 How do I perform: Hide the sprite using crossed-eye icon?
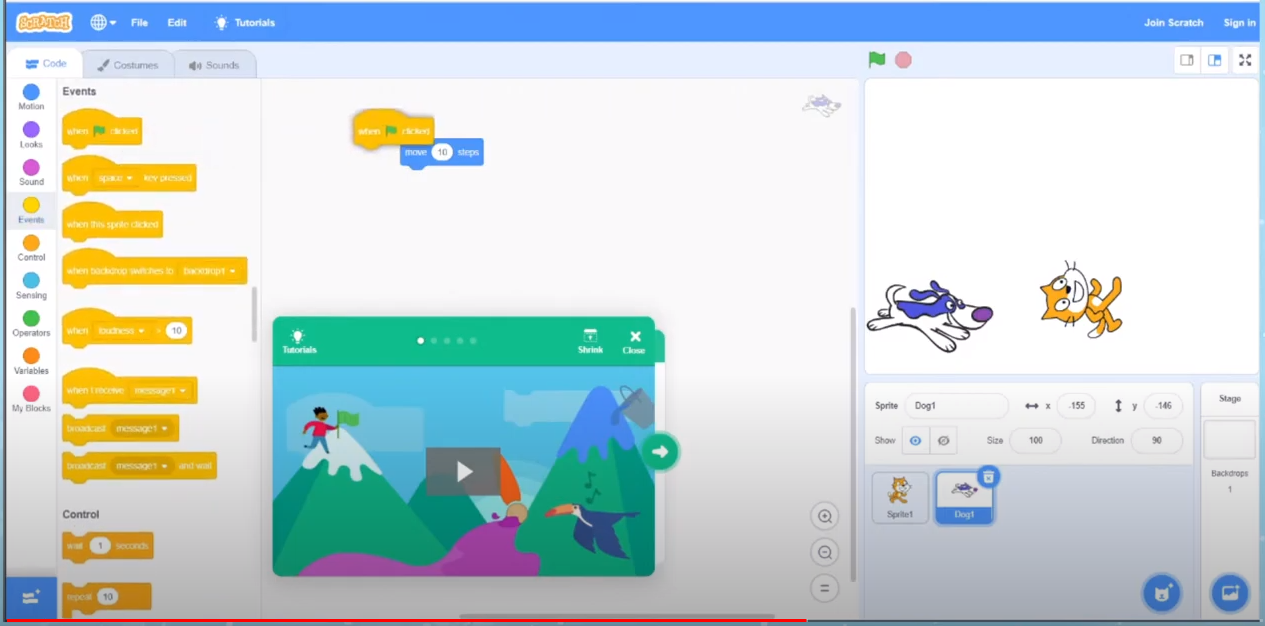(942, 440)
